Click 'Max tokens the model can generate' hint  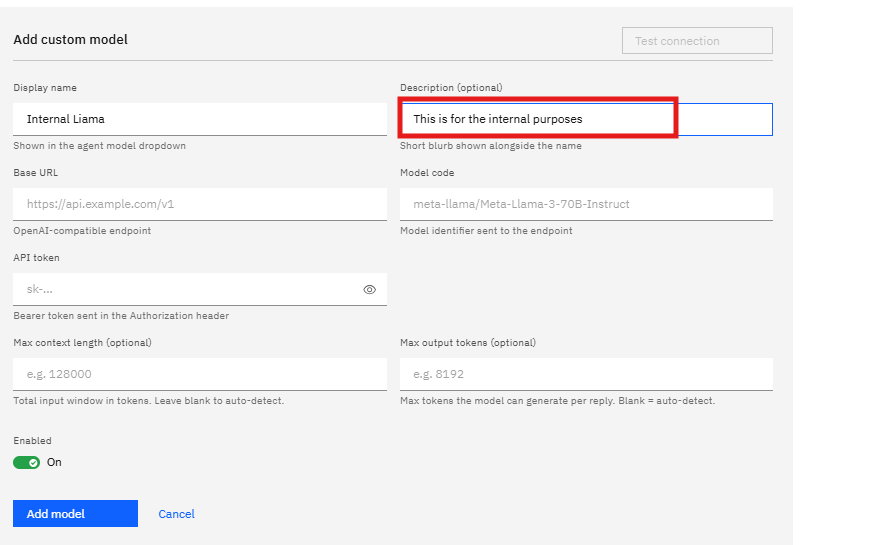(557, 400)
